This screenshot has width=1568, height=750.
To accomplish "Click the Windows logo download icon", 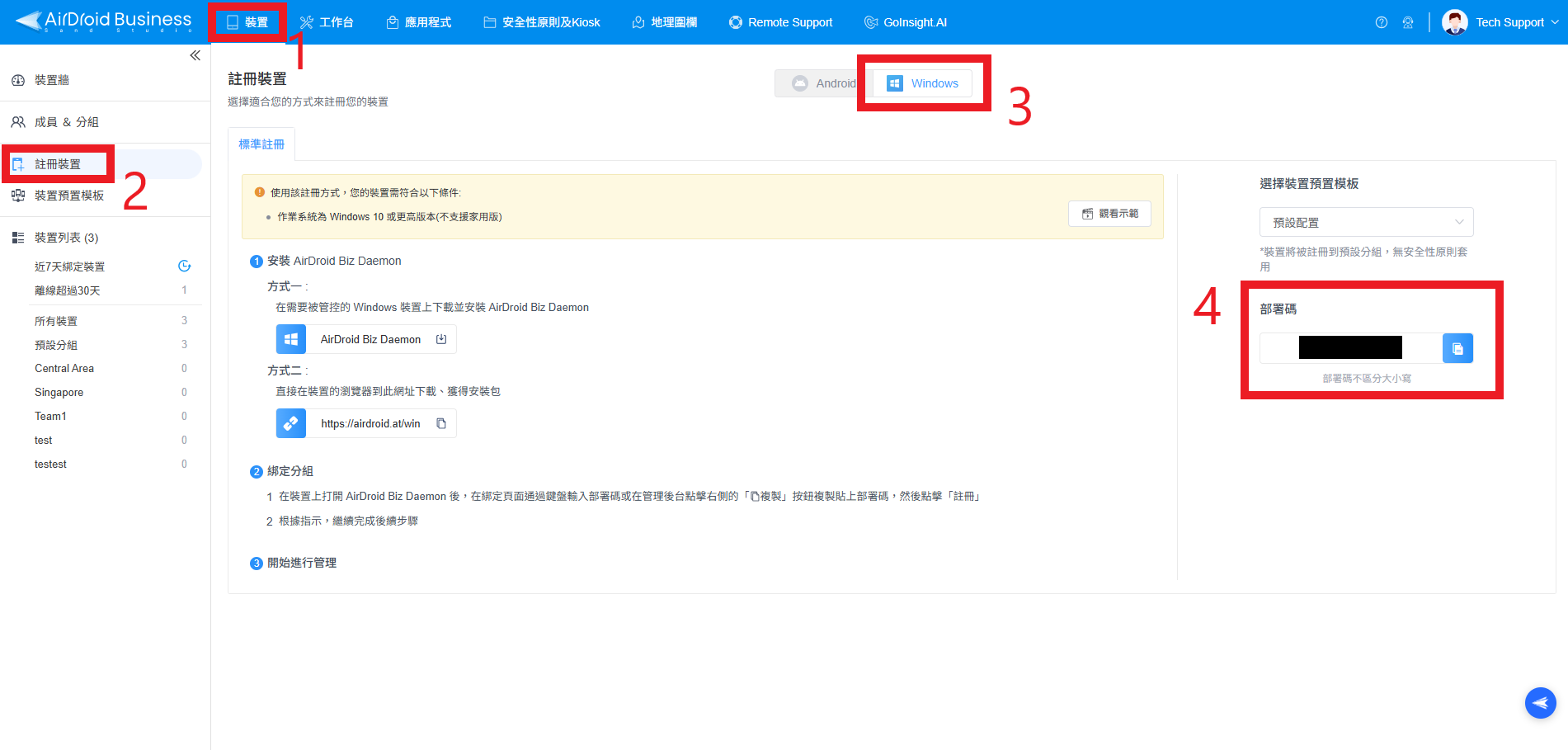I will [x=291, y=339].
